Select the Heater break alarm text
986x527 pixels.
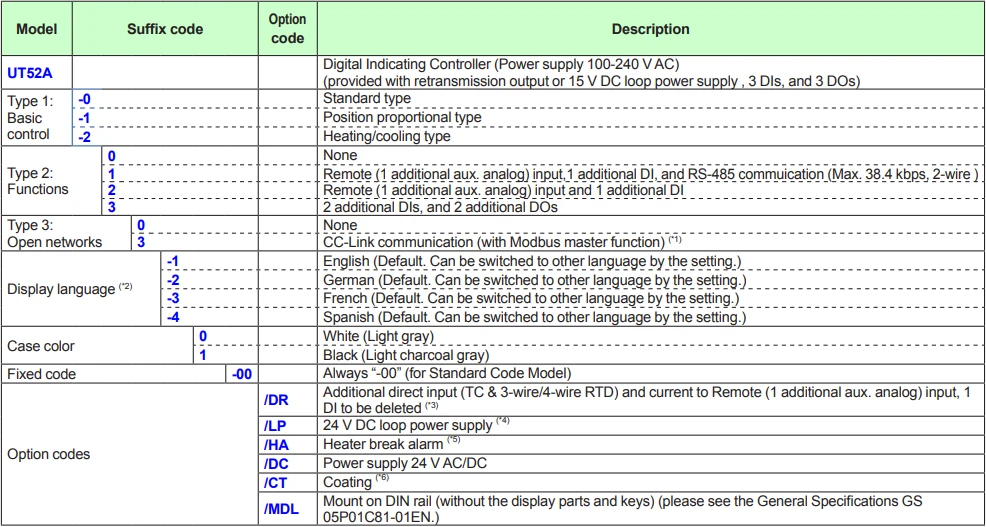(x=392, y=444)
